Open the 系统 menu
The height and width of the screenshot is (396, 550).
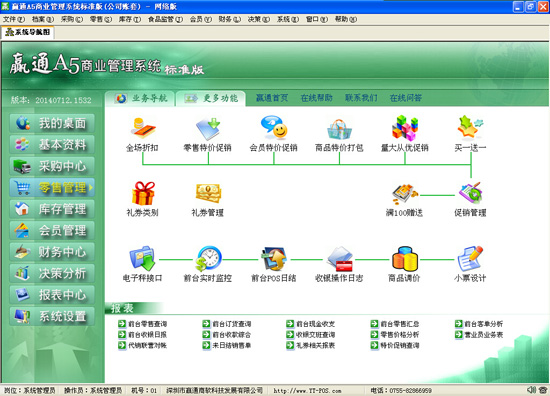[x=288, y=19]
